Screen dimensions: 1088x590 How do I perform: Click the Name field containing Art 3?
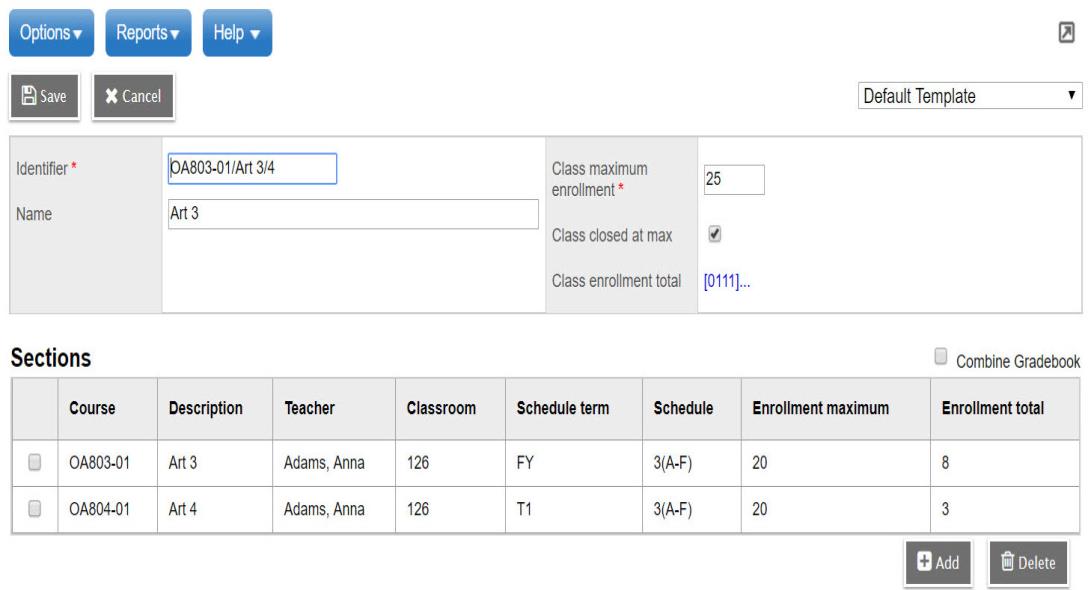coord(353,213)
